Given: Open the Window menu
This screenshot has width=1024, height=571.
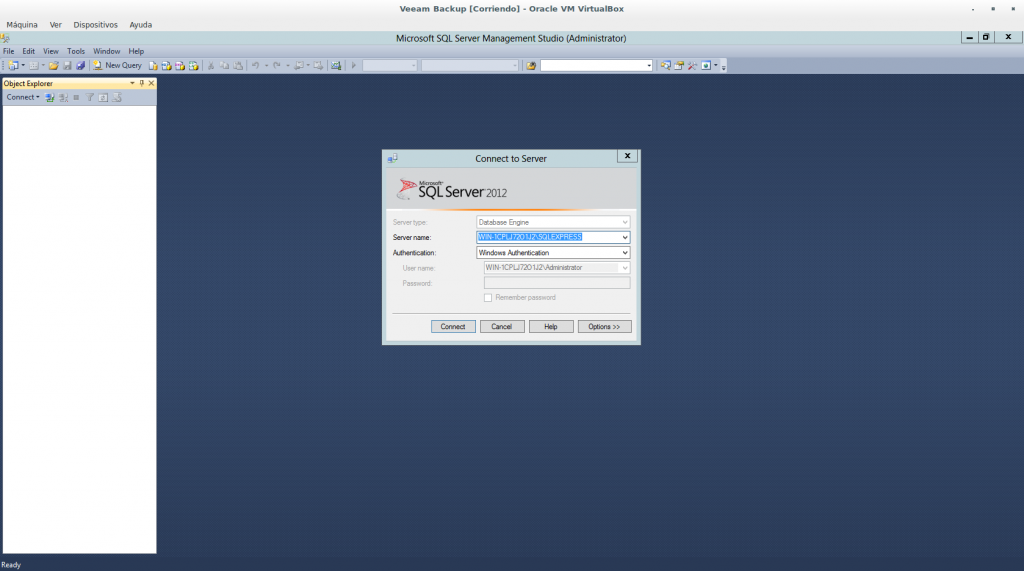Looking at the screenshot, I should 106,51.
